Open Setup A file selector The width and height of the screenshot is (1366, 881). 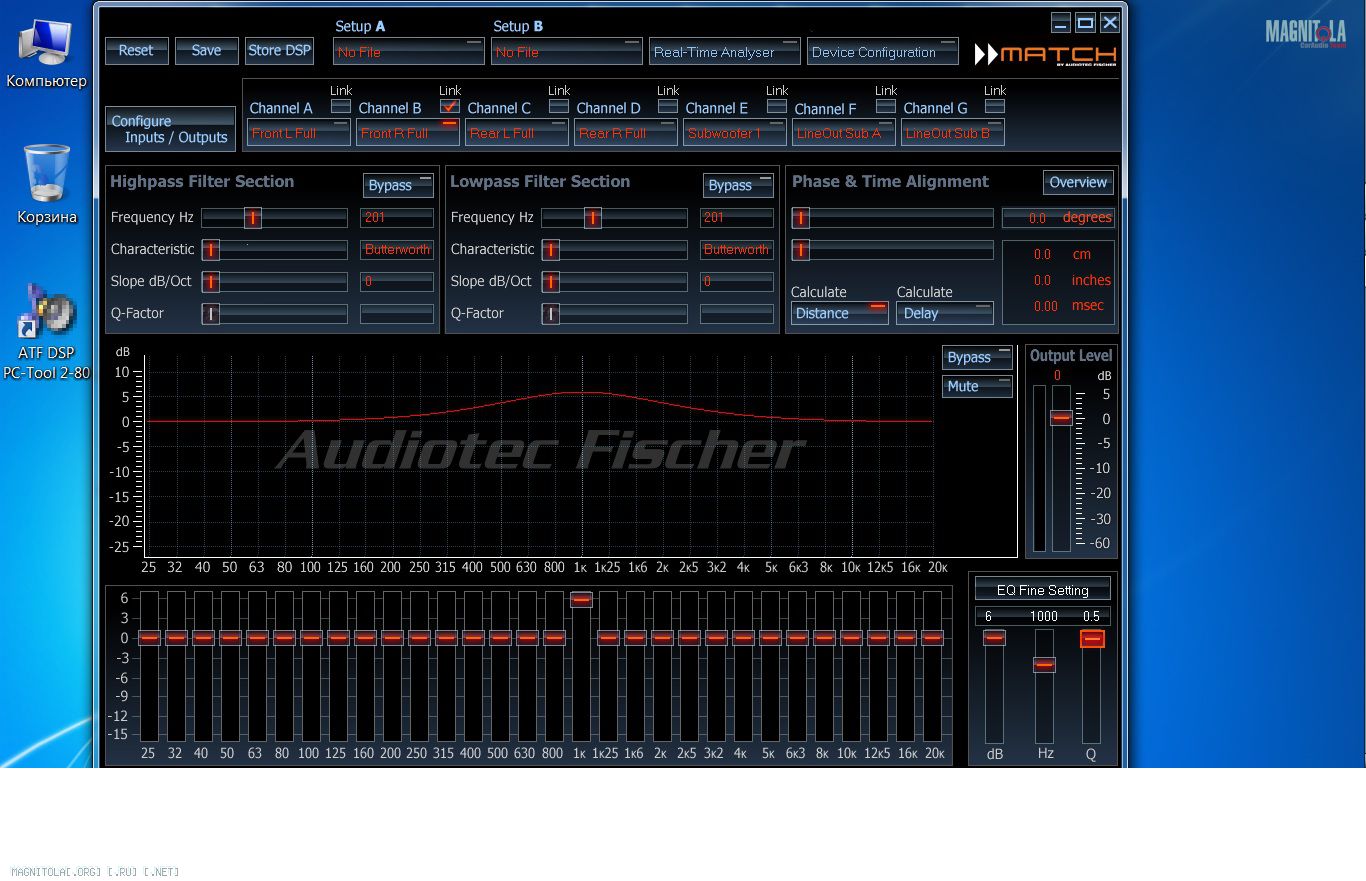(408, 52)
